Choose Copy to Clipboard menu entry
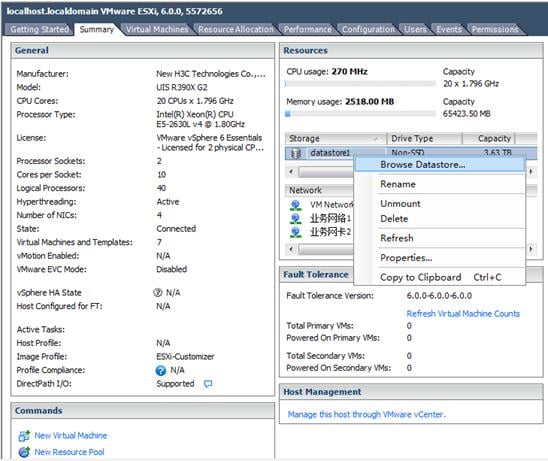 [440, 278]
